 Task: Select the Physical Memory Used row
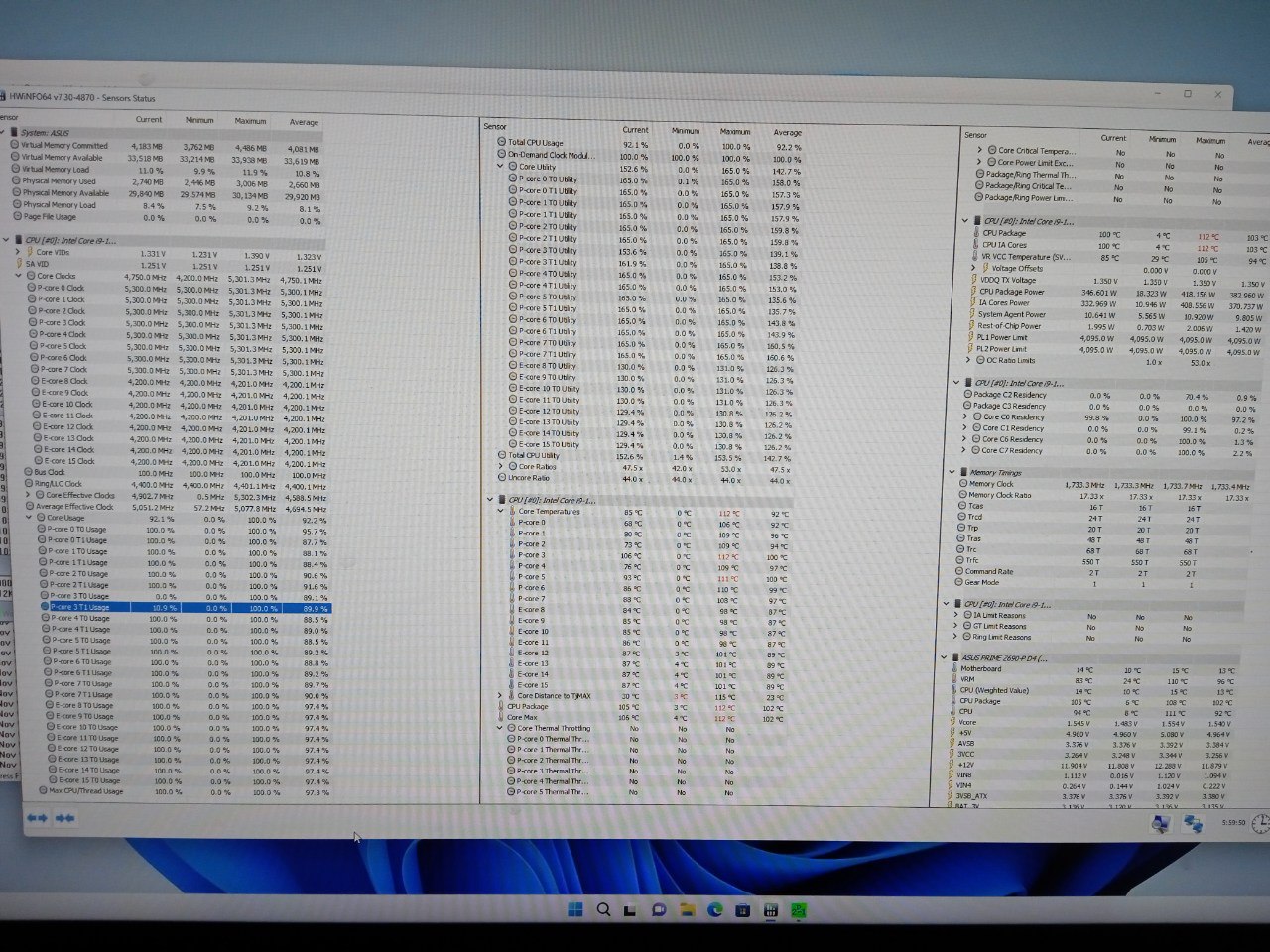[166, 182]
